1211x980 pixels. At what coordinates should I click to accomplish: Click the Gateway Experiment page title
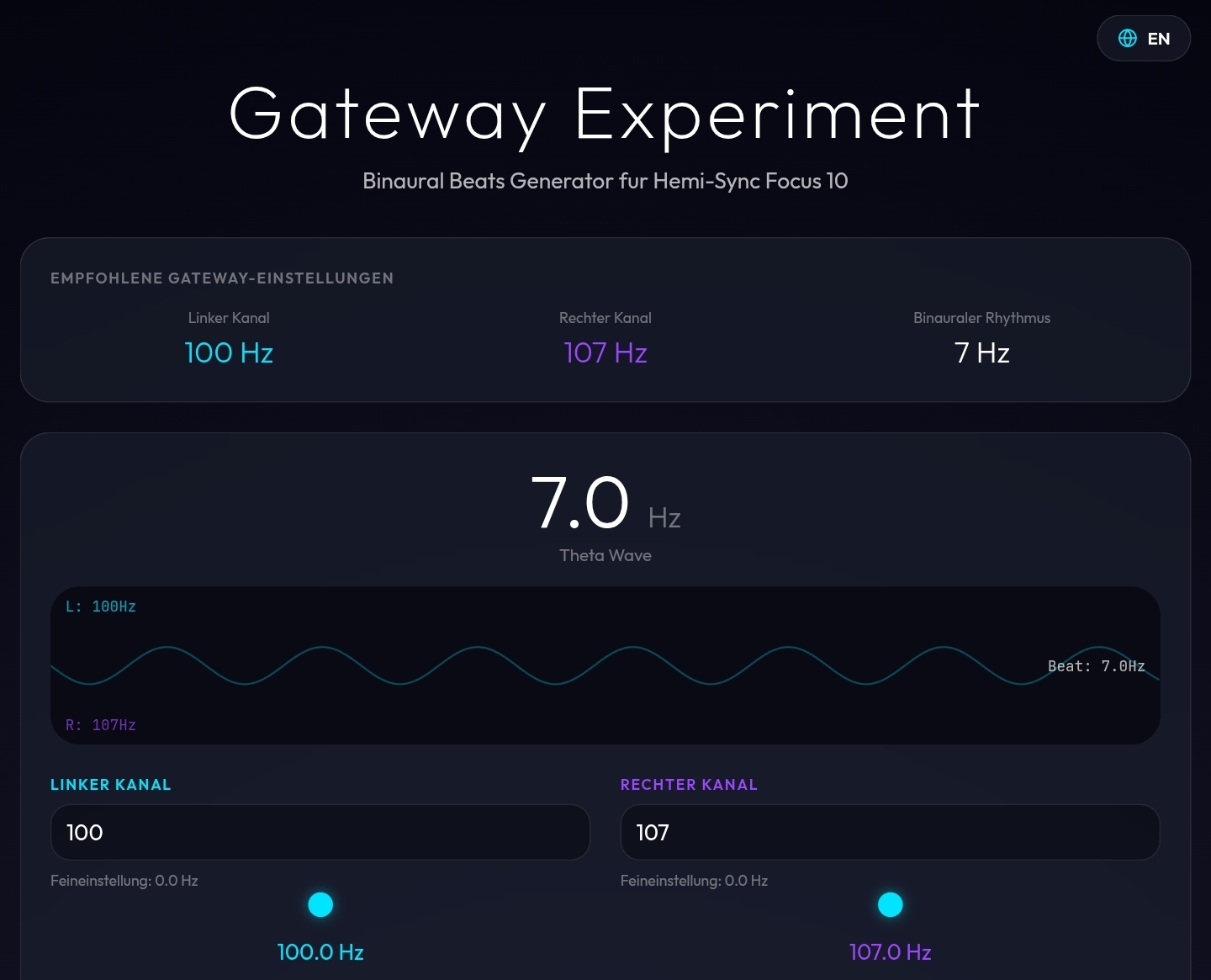click(604, 116)
